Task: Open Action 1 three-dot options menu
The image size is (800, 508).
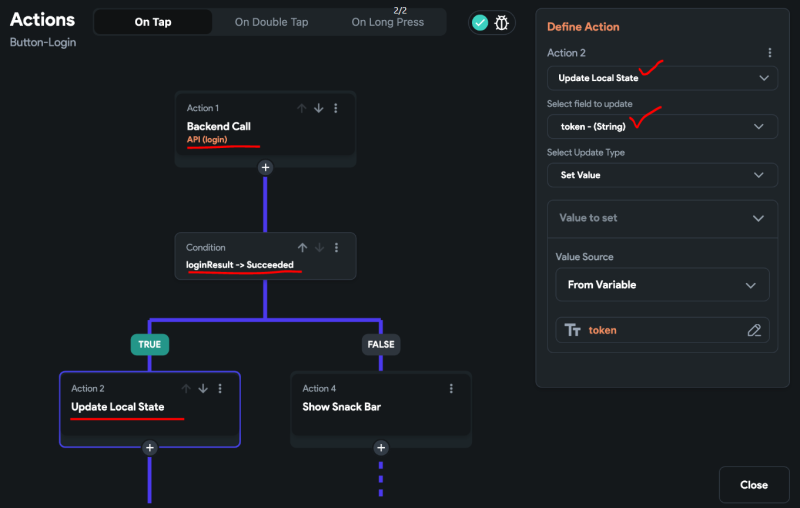Action: point(336,108)
